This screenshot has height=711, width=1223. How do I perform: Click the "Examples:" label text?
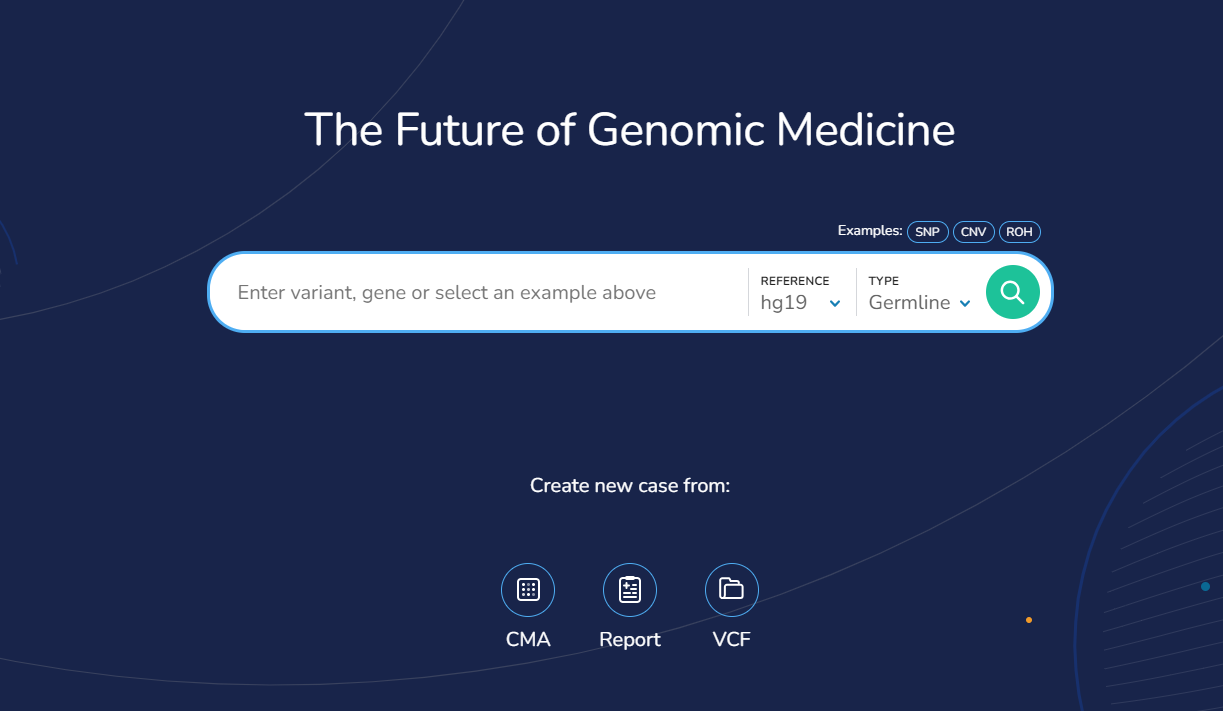tap(870, 231)
